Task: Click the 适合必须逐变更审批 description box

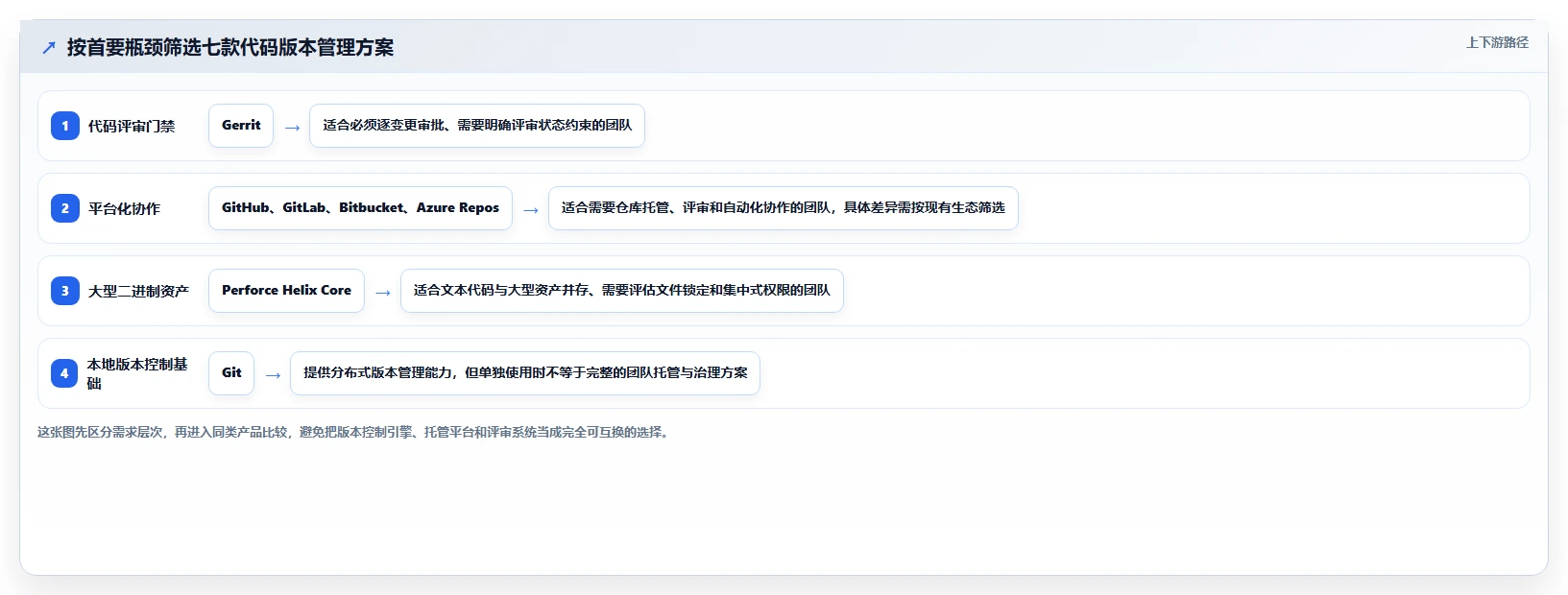Action: coord(477,126)
